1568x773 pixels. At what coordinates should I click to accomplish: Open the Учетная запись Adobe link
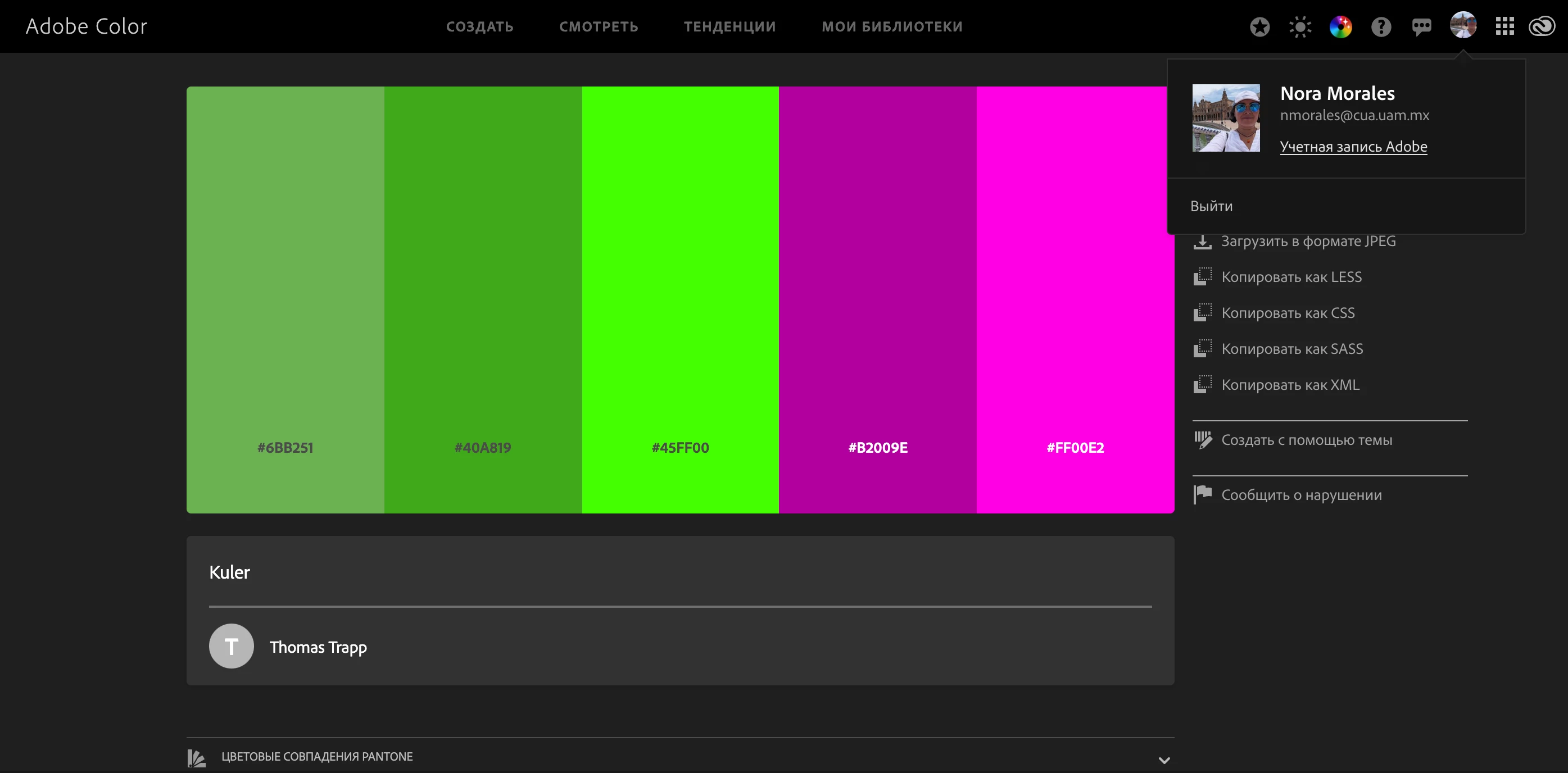[x=1353, y=147]
